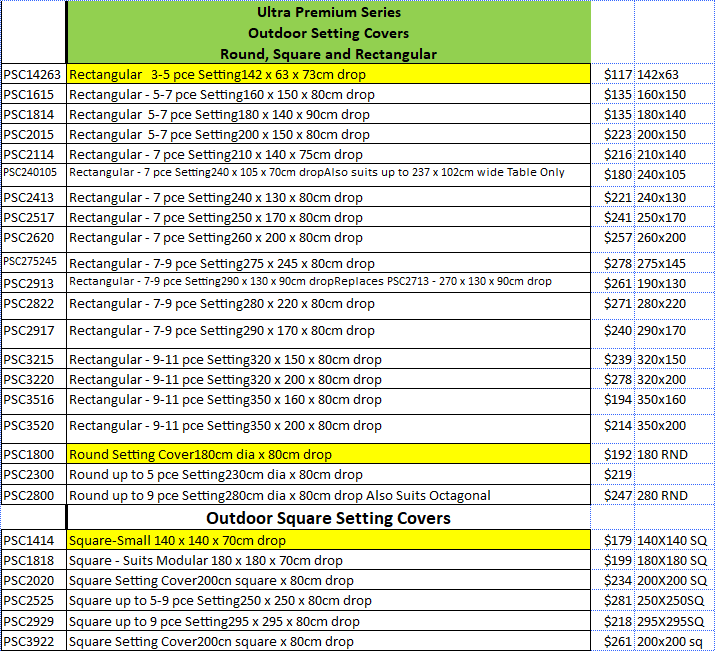Select the 190x130 size cell
This screenshot has height=655, width=716.
(674, 283)
